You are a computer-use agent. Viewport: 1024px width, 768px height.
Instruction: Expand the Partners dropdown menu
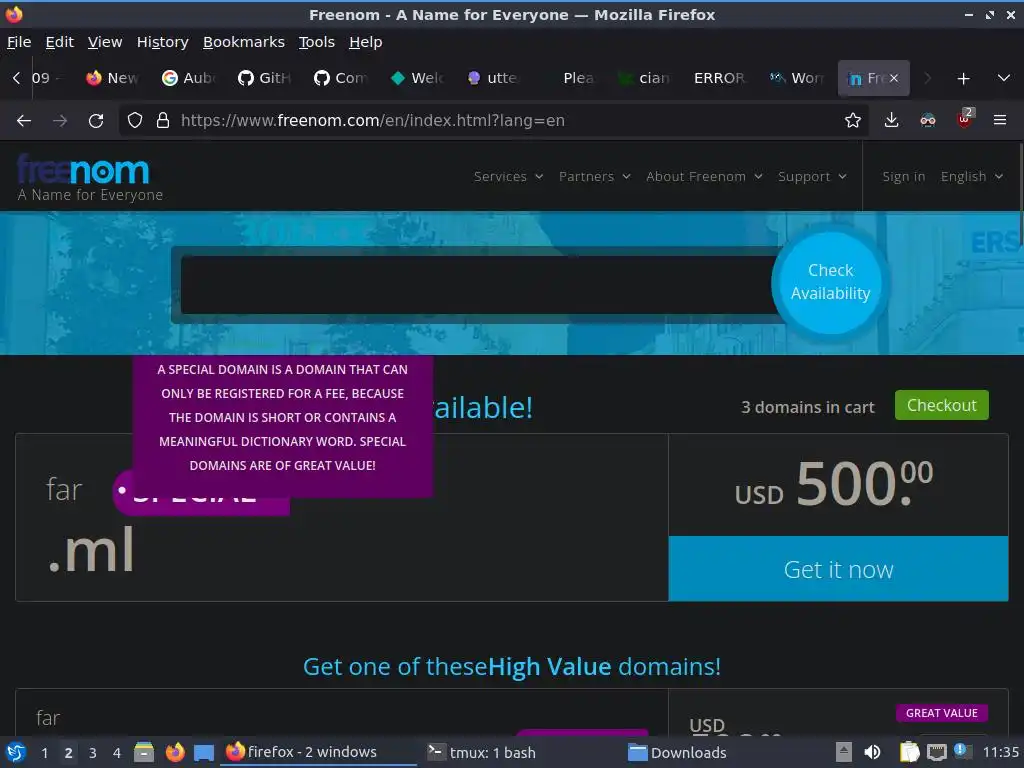pos(594,176)
